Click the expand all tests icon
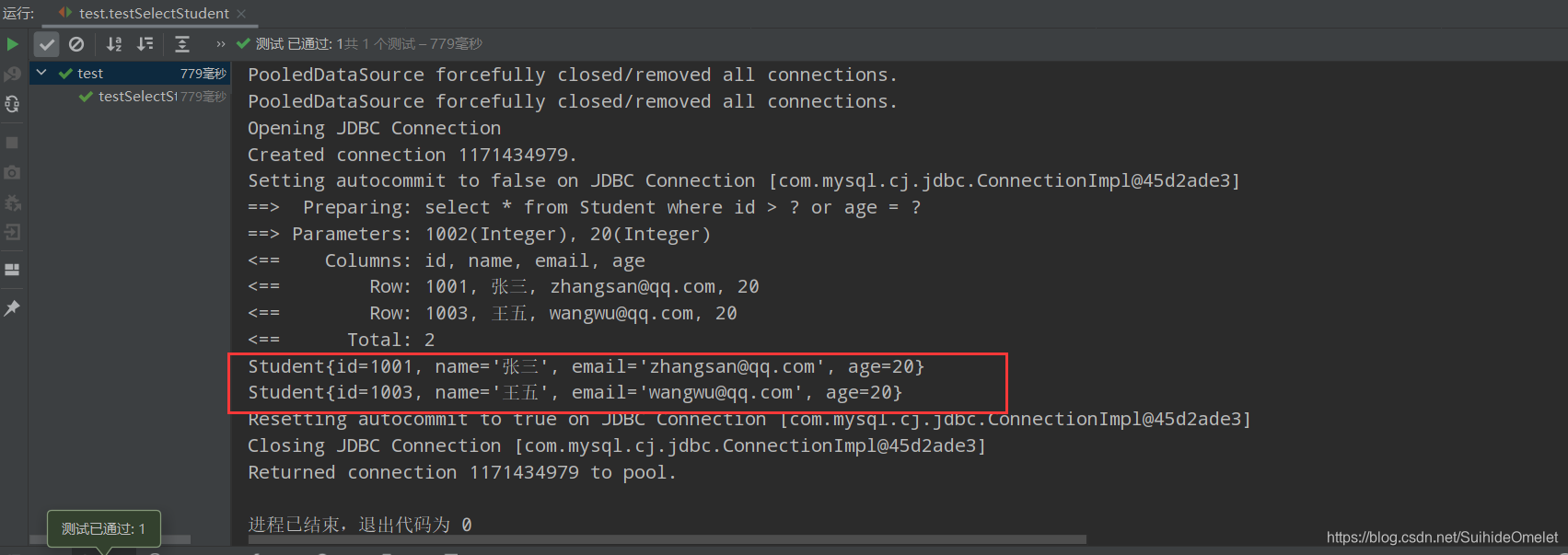Screen dimensions: 1568x555 (182, 44)
